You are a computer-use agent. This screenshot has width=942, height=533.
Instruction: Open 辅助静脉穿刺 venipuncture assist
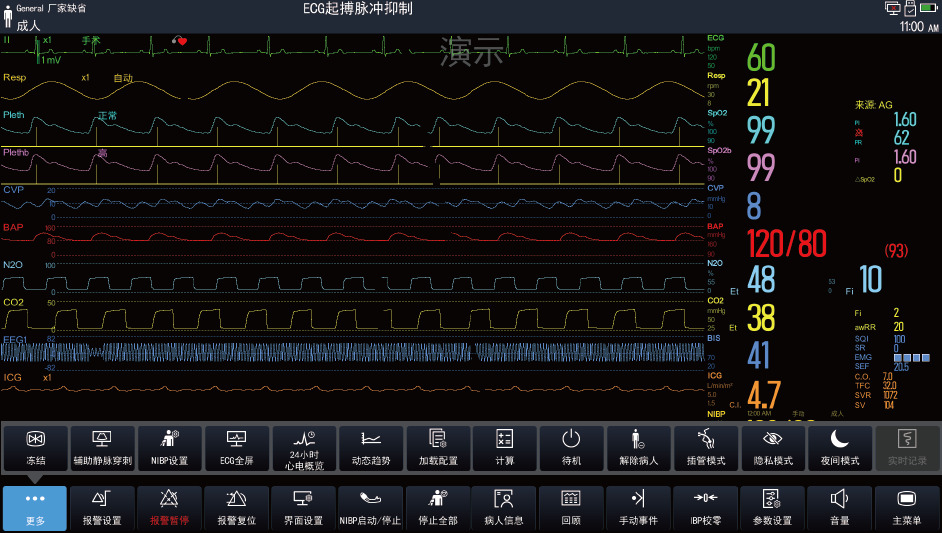click(x=102, y=448)
